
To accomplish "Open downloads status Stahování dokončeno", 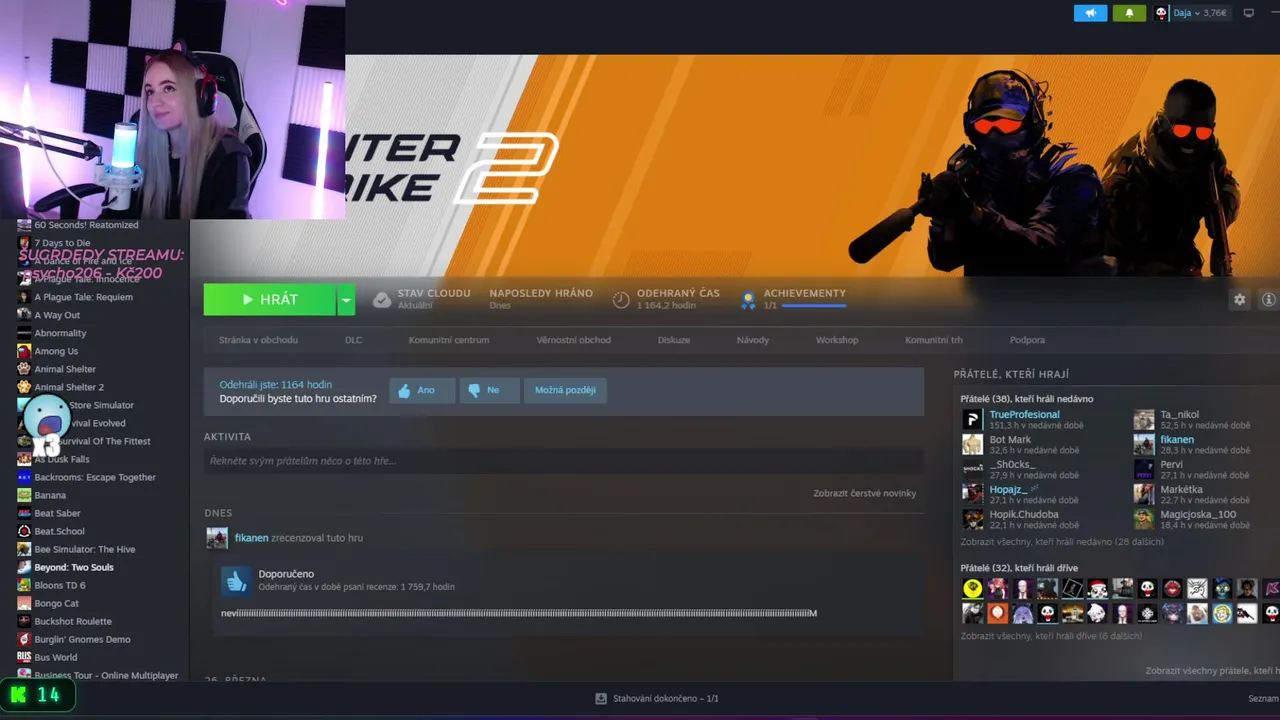I will point(657,699).
